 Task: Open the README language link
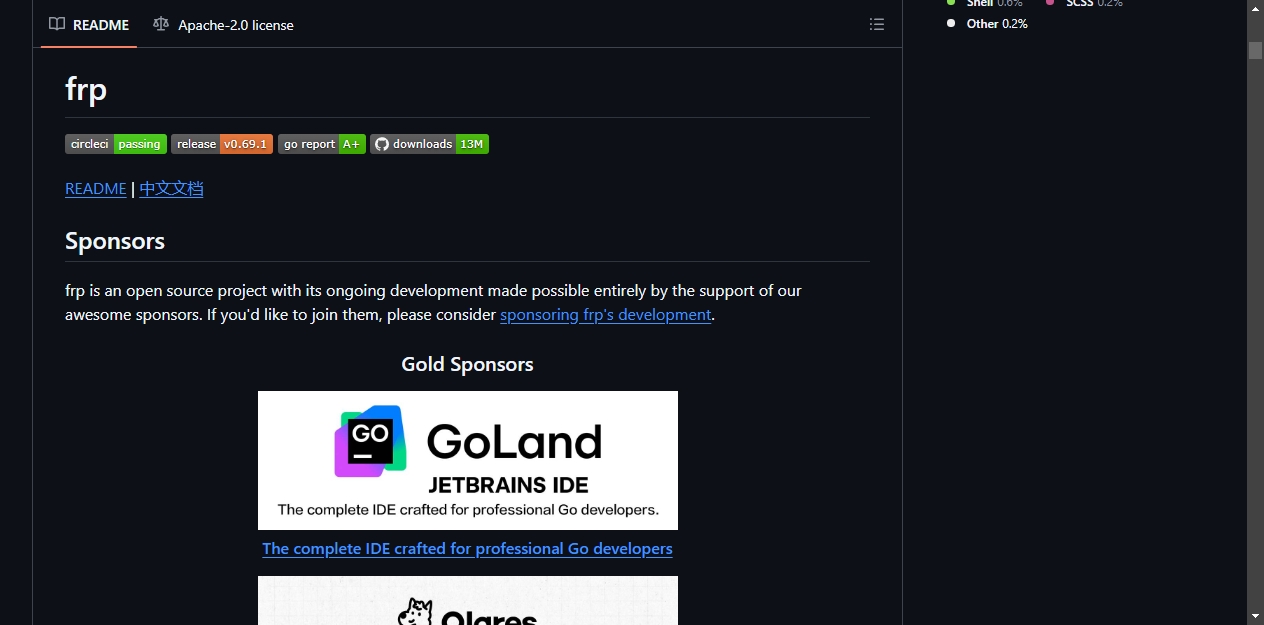tap(96, 188)
